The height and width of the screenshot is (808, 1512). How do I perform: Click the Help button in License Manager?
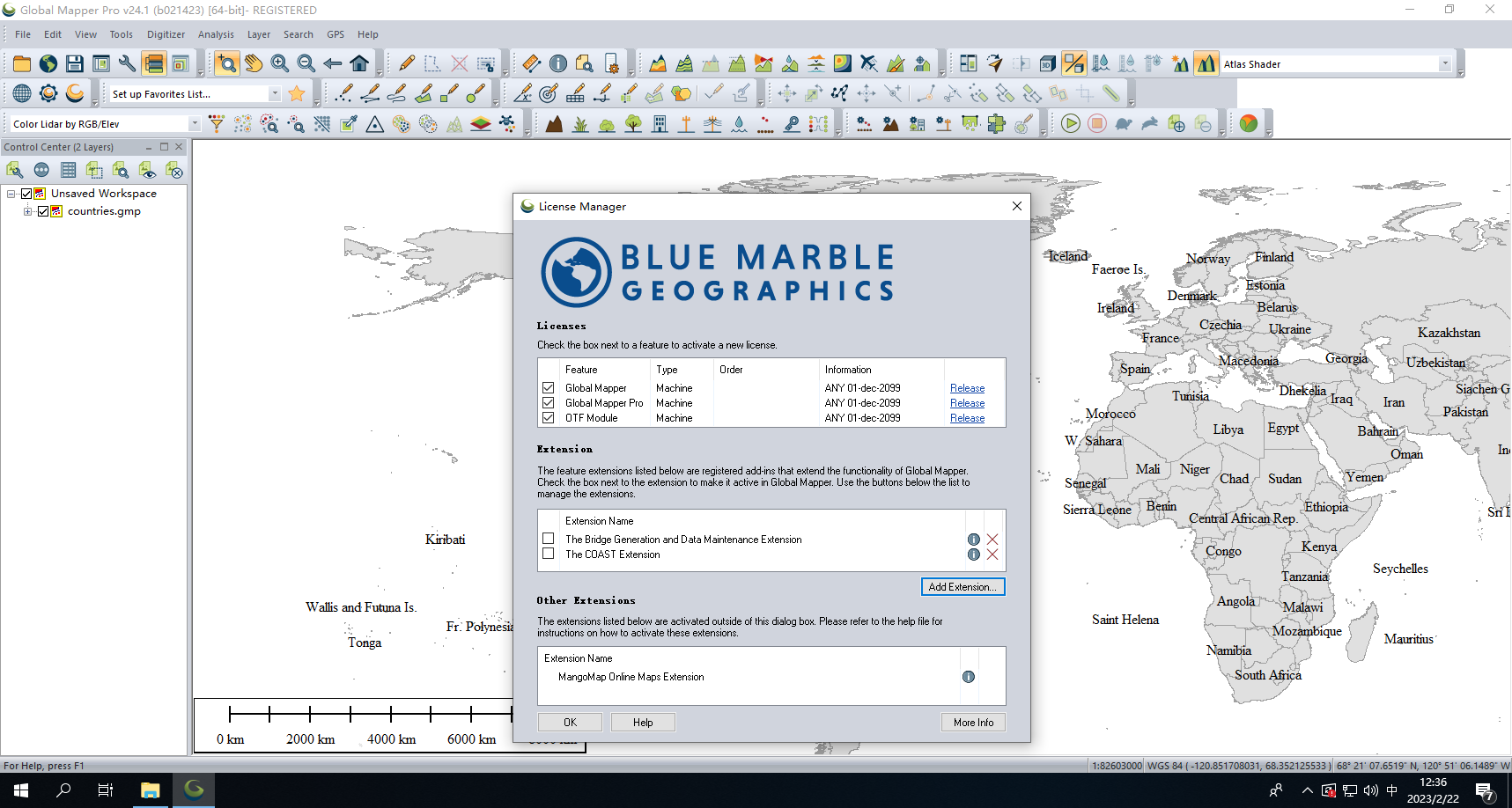point(643,723)
